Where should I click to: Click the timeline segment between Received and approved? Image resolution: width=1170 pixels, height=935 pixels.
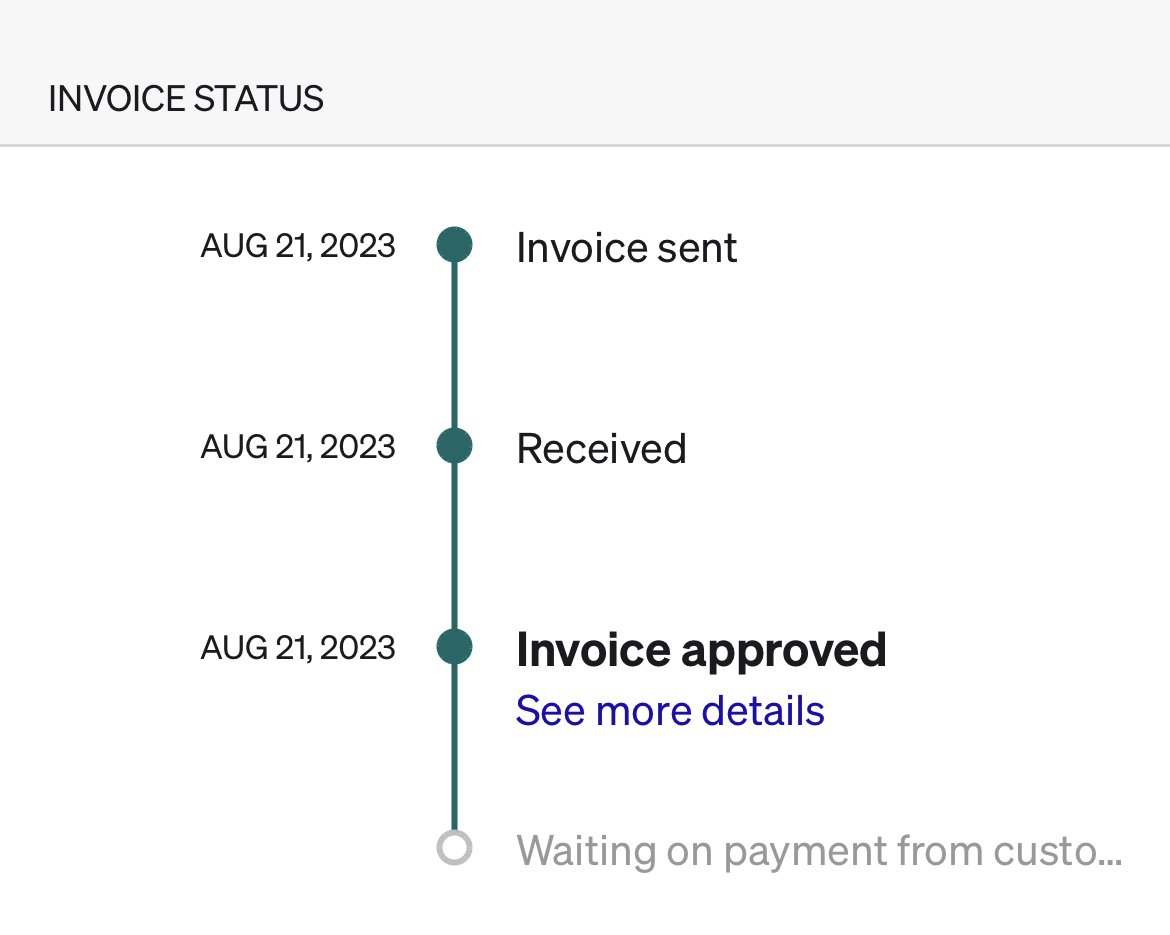click(x=455, y=546)
